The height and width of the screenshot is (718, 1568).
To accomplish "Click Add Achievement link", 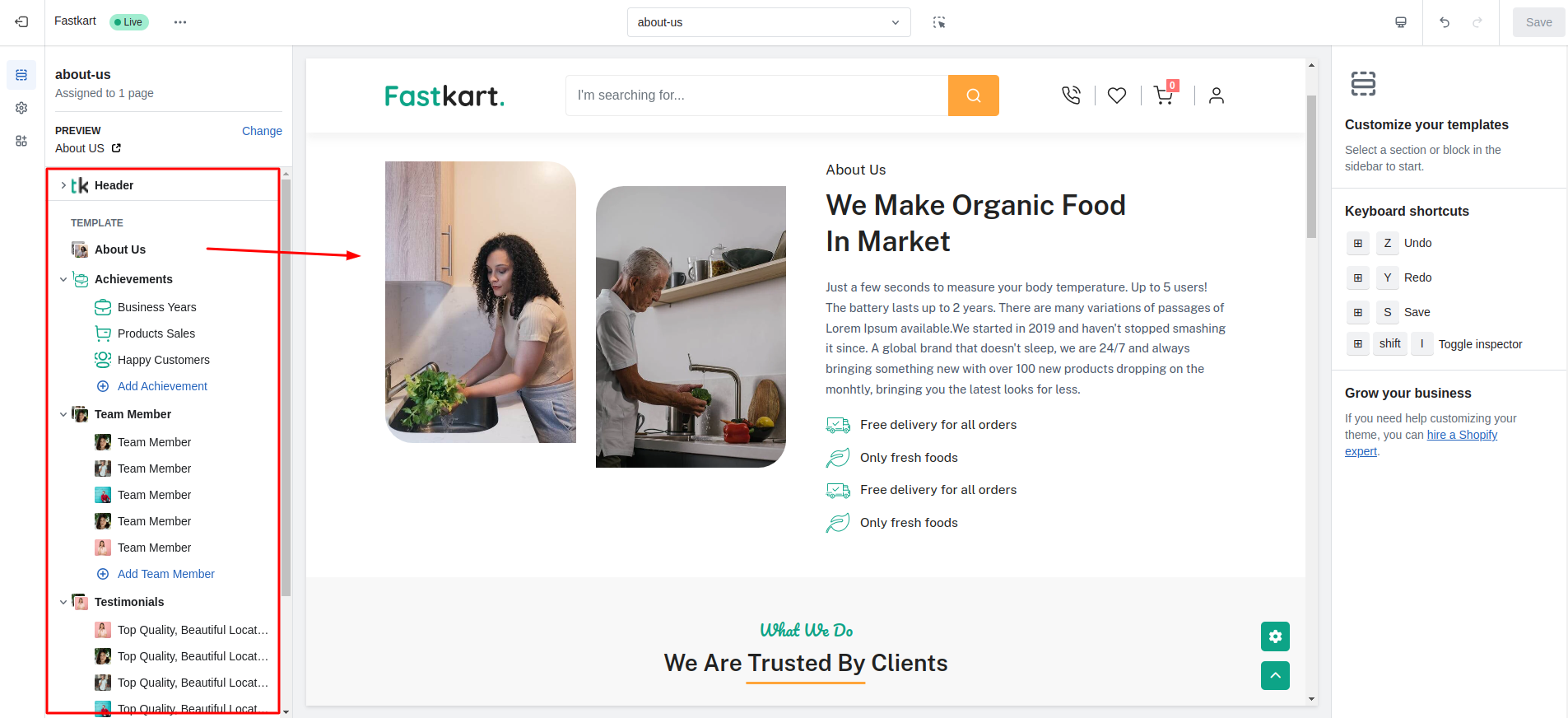I will (x=162, y=386).
